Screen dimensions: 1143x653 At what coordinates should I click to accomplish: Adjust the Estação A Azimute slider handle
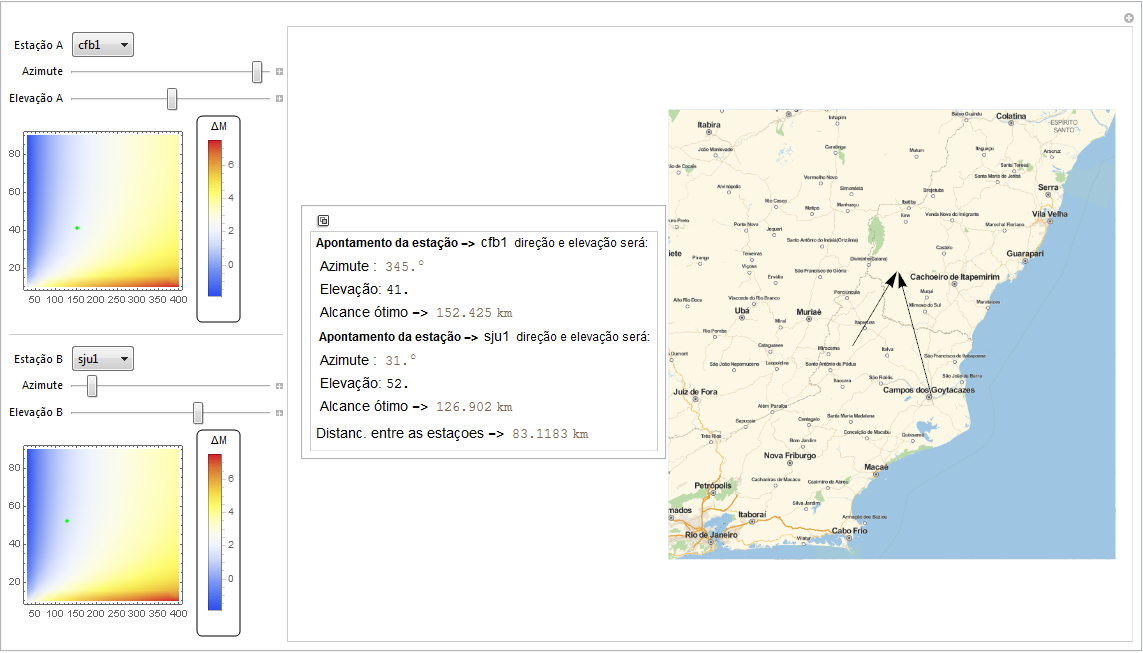click(257, 71)
